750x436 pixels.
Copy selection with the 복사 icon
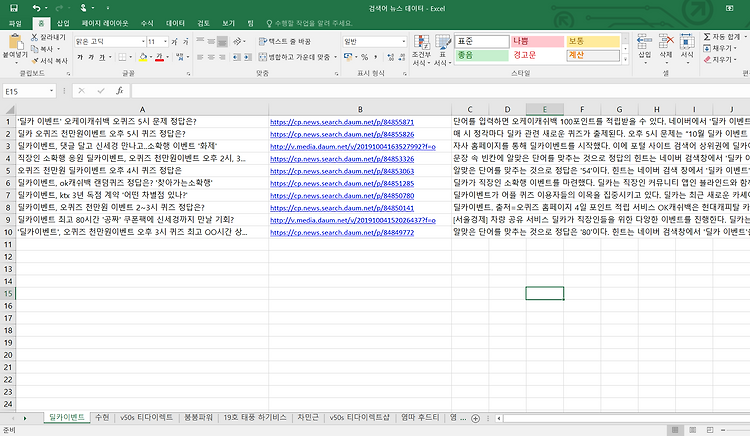click(34, 49)
